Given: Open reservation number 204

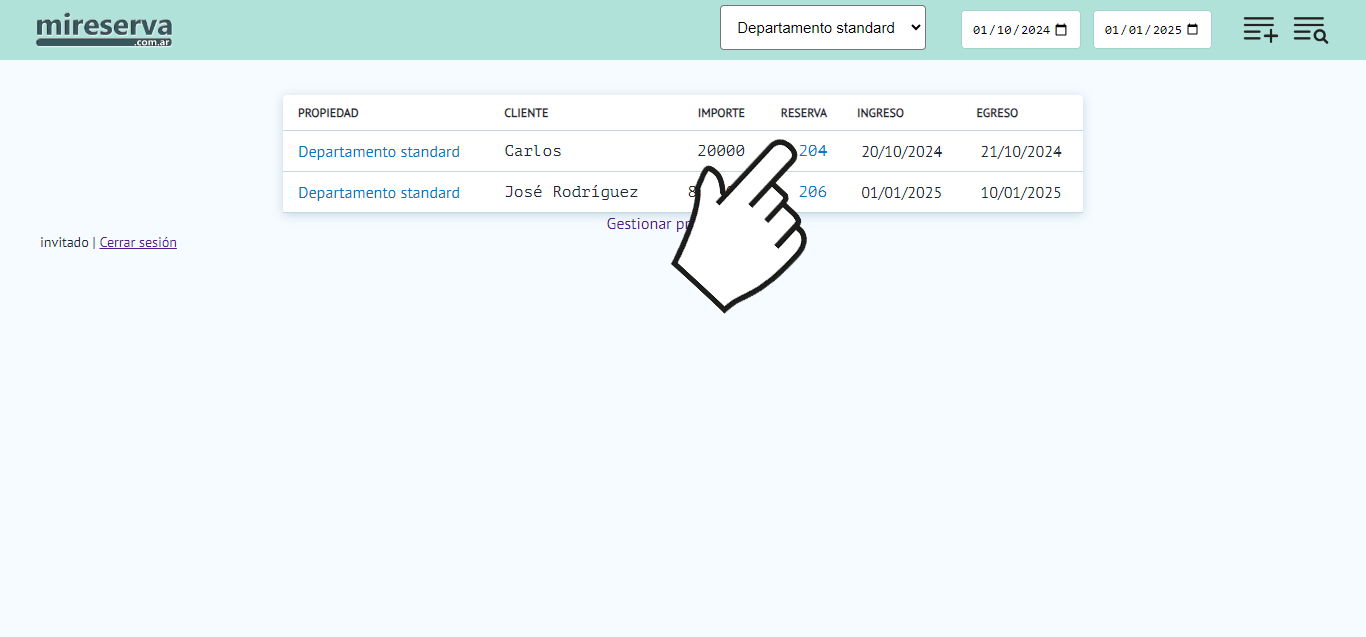Looking at the screenshot, I should click(x=815, y=151).
